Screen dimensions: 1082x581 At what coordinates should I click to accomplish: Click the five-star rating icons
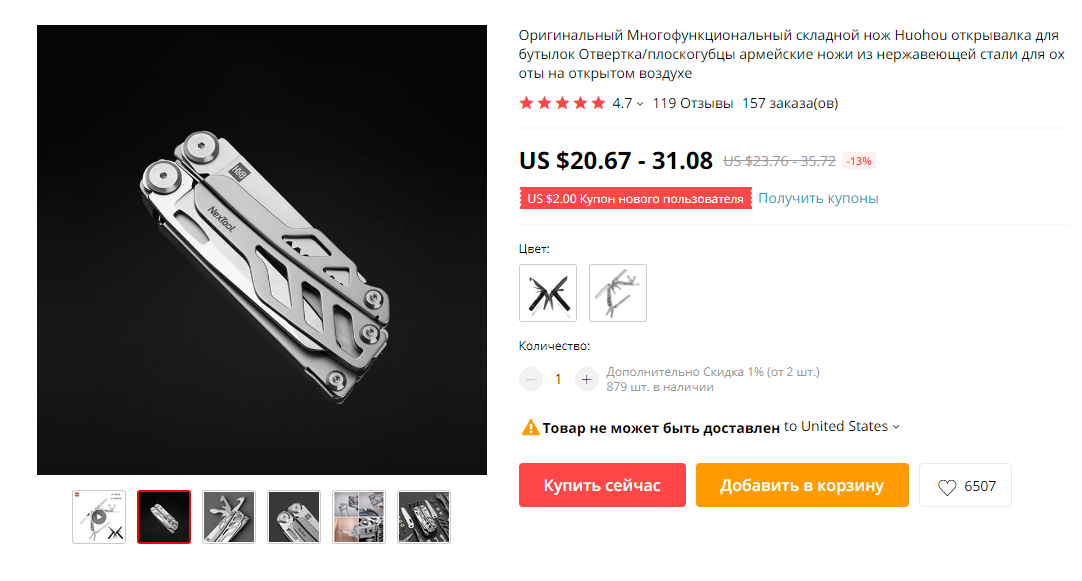(562, 104)
